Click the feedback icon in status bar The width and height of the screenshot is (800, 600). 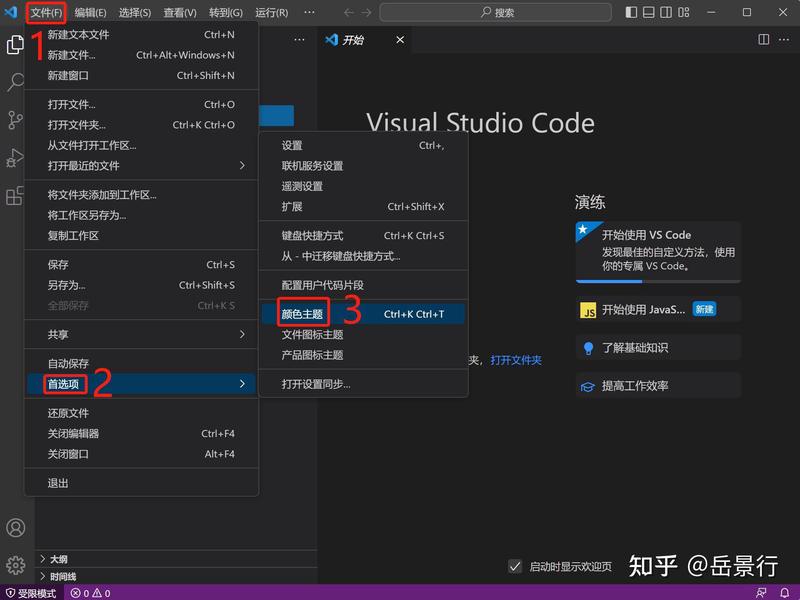coord(761,593)
